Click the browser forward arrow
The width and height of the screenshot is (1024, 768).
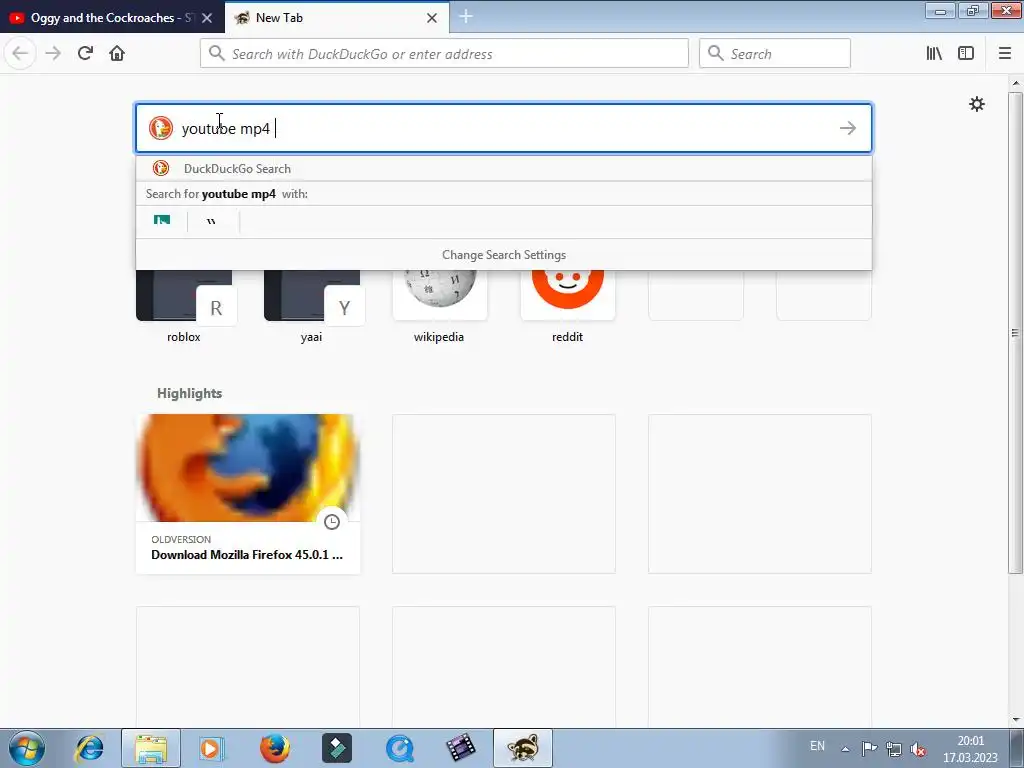point(53,53)
